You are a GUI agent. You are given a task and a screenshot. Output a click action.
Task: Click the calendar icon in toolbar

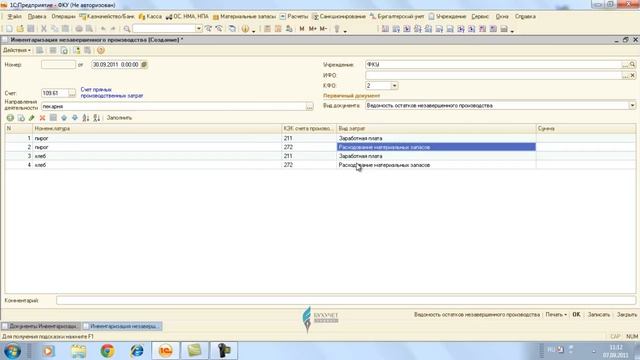278,29
